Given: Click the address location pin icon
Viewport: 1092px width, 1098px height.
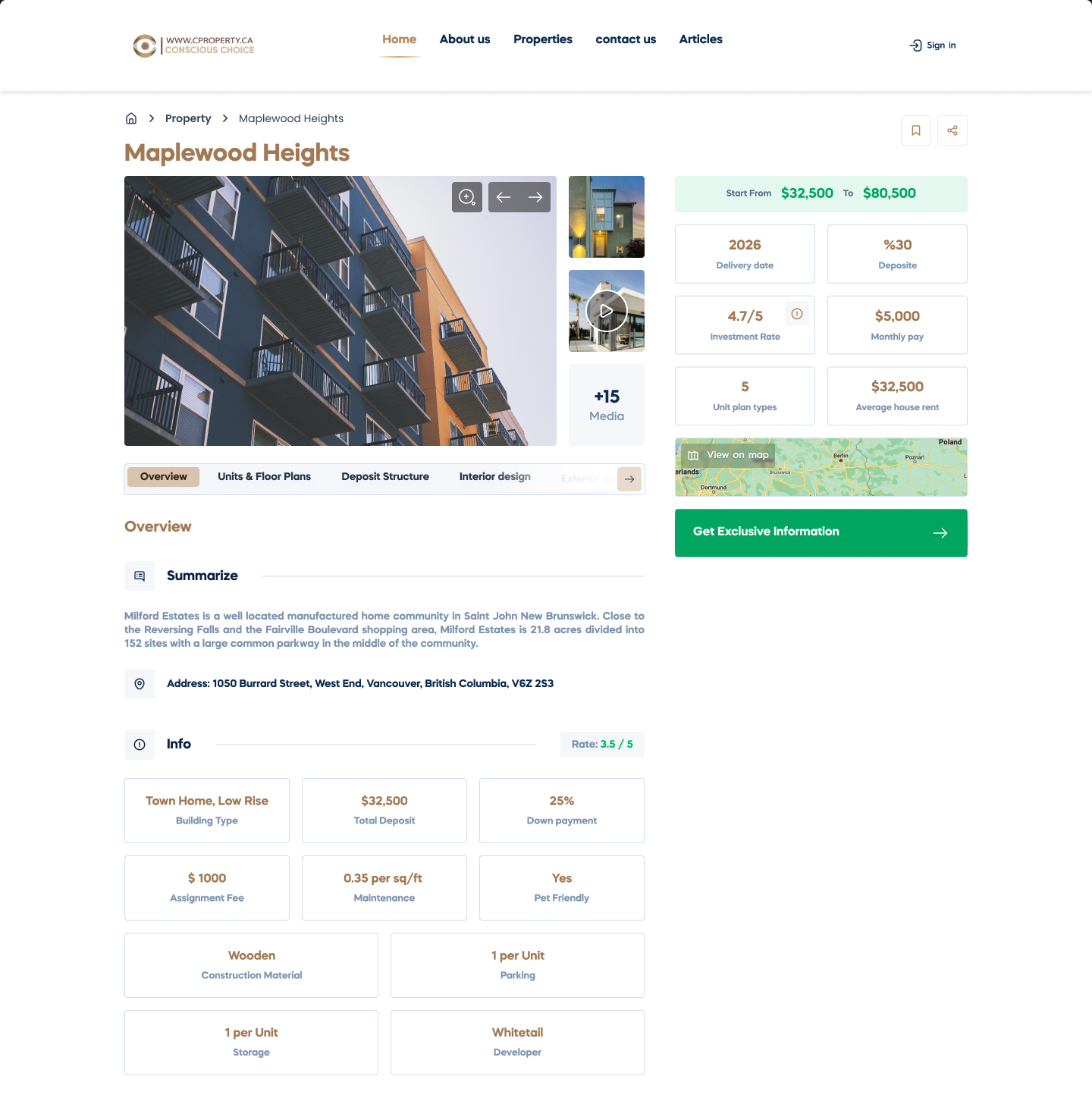Looking at the screenshot, I should pos(140,684).
